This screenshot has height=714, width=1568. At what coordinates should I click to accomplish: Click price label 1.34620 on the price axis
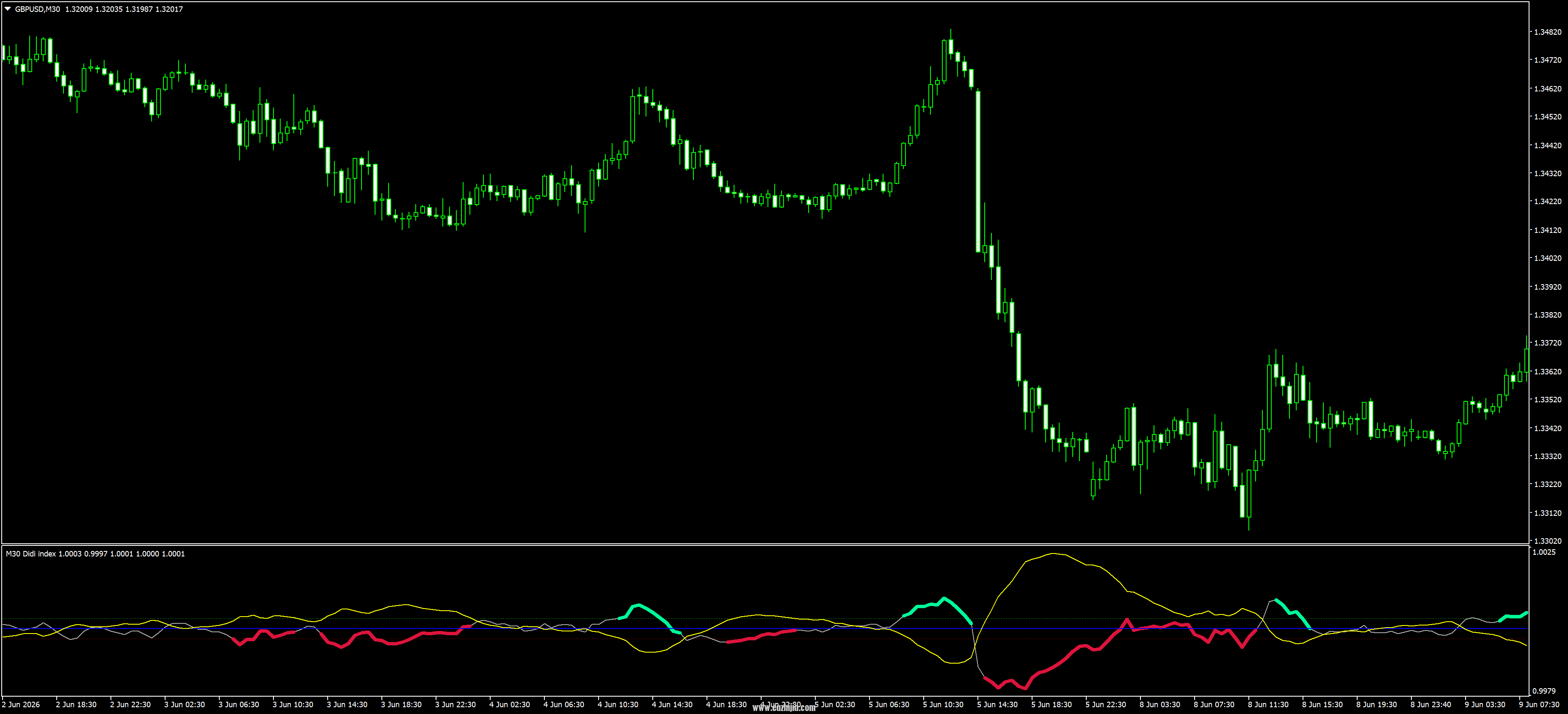[1548, 88]
